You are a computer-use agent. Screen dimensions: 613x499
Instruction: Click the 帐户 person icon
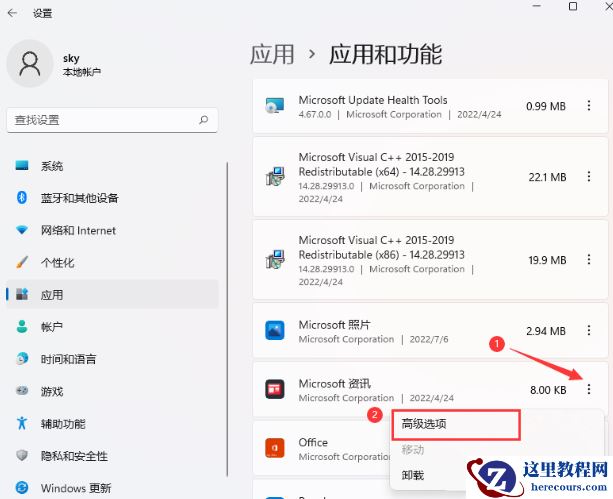click(22, 326)
